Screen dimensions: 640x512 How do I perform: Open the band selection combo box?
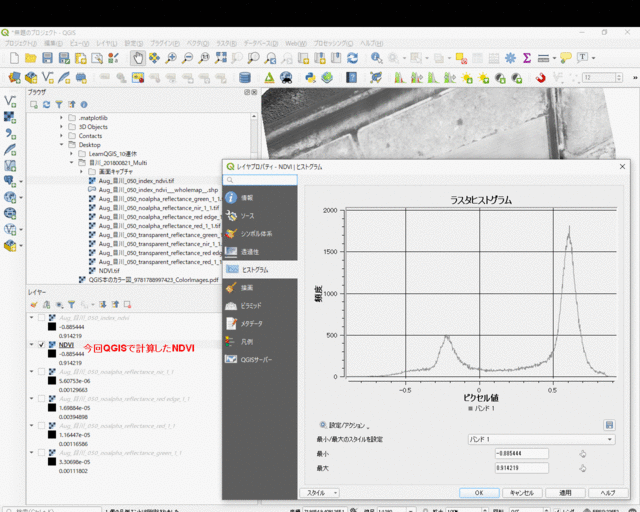click(541, 439)
